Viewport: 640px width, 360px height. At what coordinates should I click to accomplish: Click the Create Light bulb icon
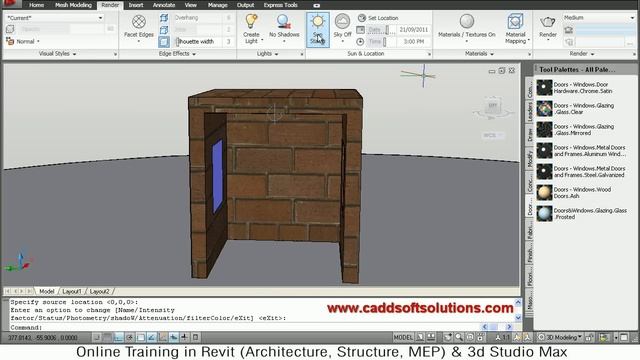click(x=251, y=21)
